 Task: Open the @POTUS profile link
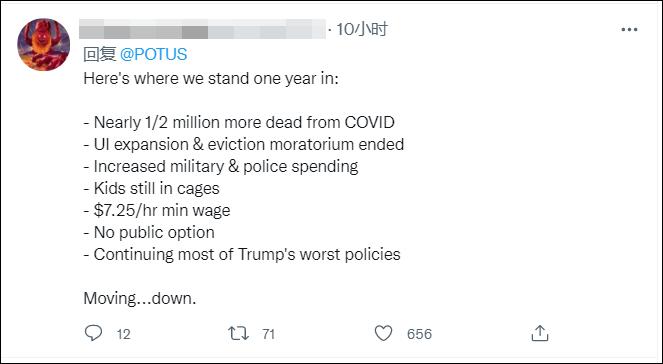click(153, 54)
